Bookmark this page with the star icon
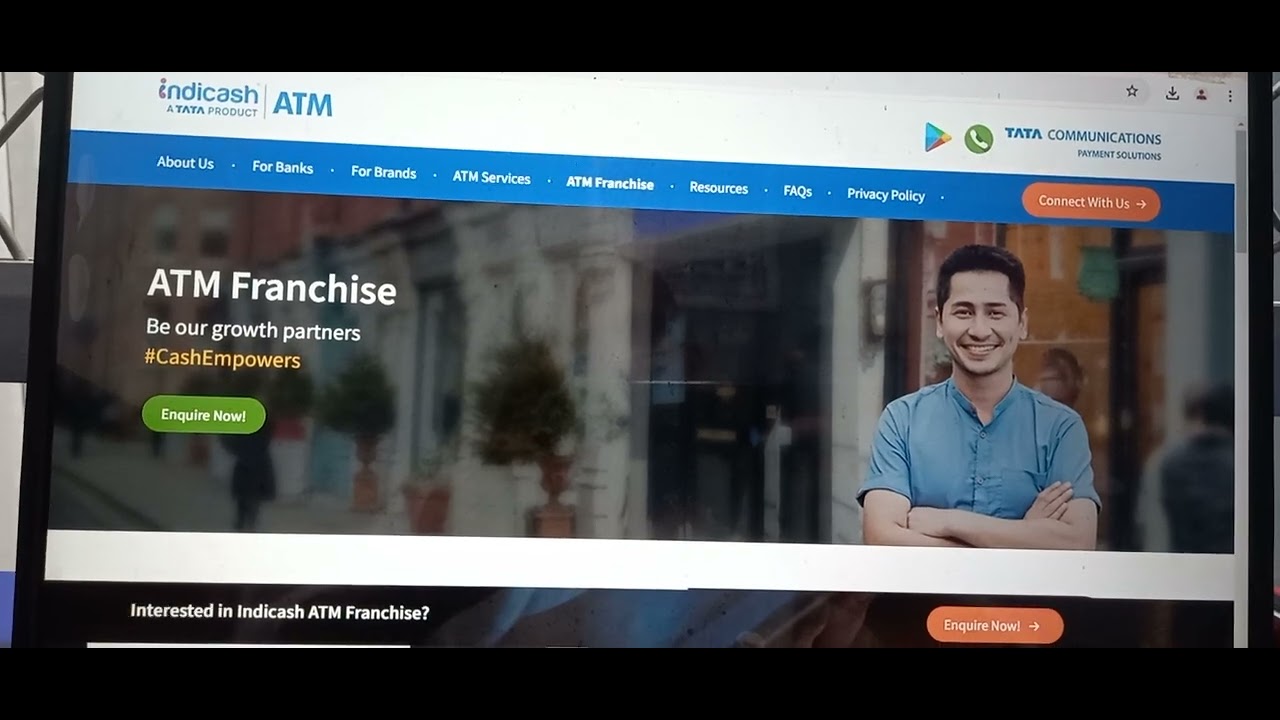The width and height of the screenshot is (1280, 720). tap(1132, 91)
